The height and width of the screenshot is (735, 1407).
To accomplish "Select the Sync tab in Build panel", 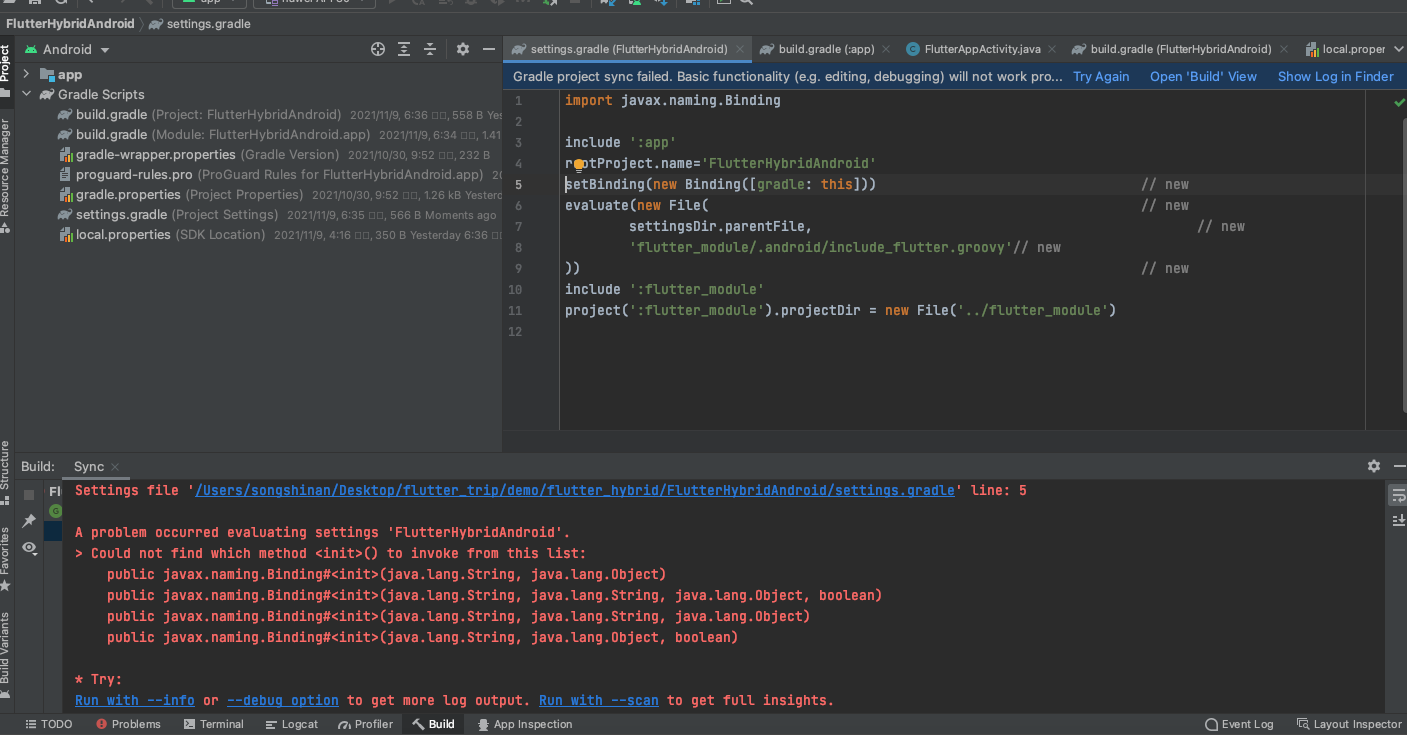I will coord(89,467).
